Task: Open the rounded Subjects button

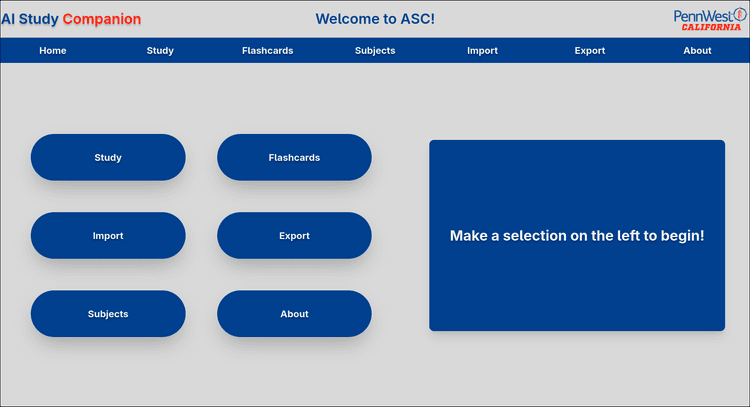Action: coord(108,314)
